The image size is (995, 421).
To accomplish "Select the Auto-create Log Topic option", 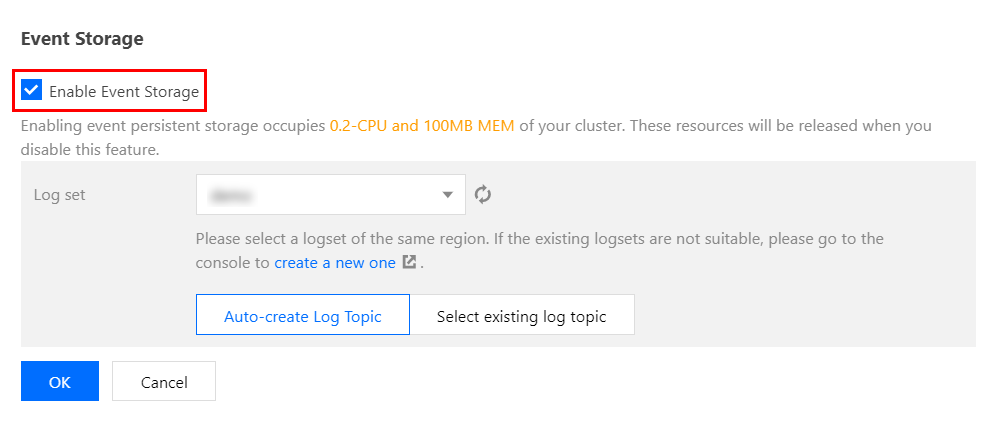I will (x=303, y=314).
